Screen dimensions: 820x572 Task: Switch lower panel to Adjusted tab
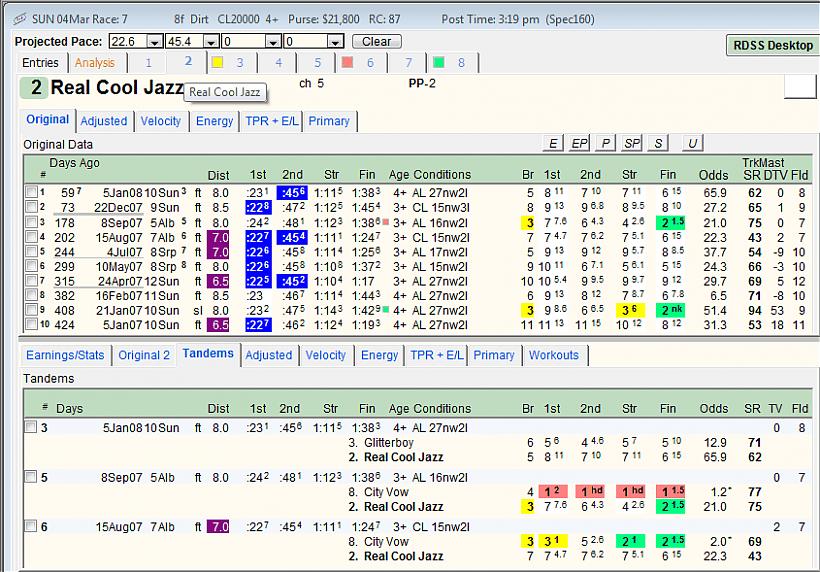pyautogui.click(x=269, y=355)
